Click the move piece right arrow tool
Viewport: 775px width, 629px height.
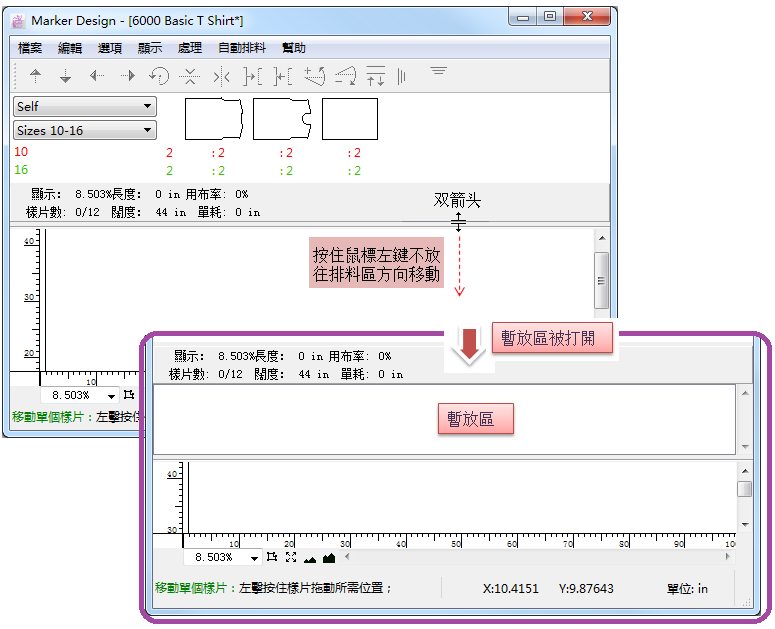click(x=128, y=75)
